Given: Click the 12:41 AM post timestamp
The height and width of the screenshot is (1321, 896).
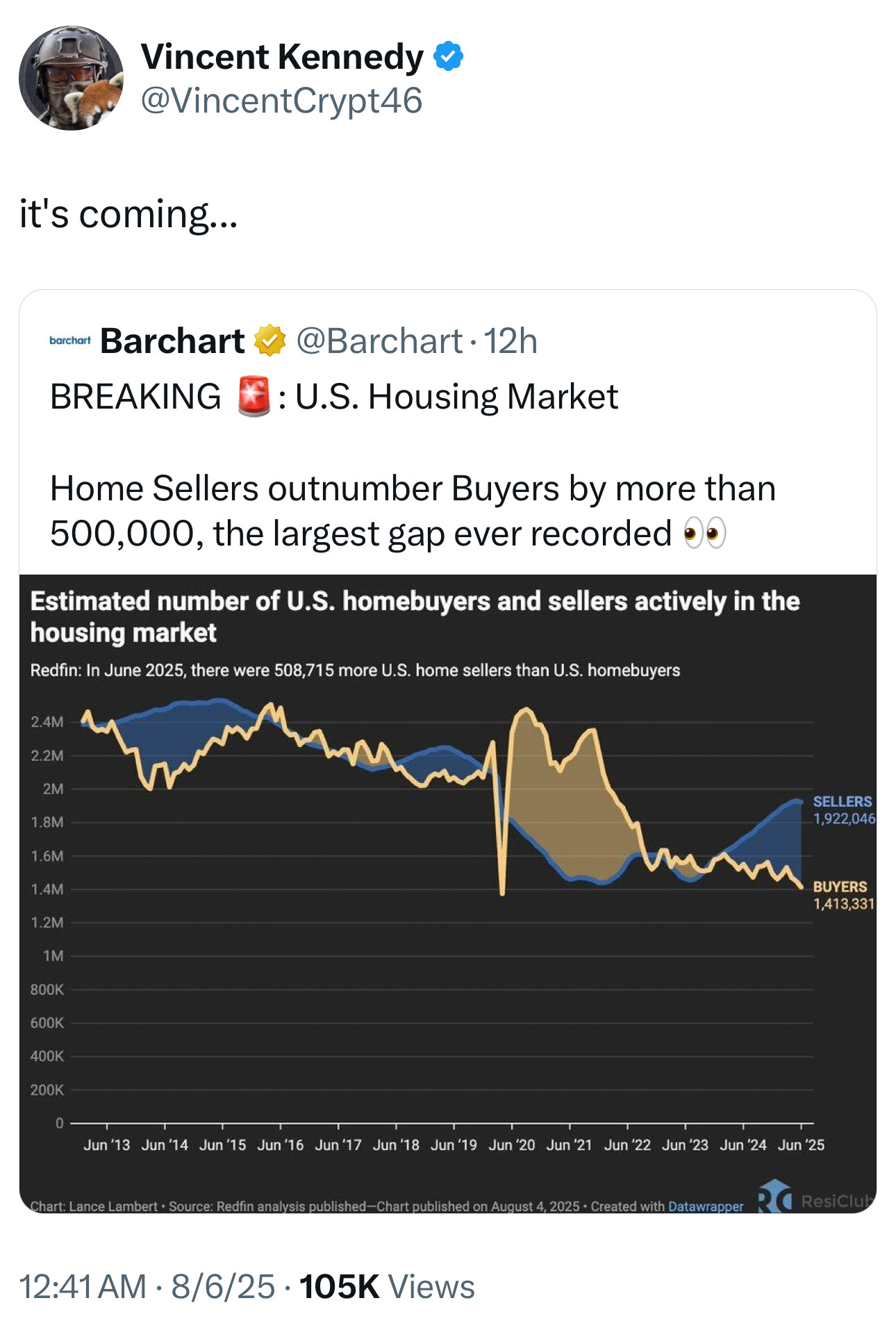Looking at the screenshot, I should pos(83,1286).
